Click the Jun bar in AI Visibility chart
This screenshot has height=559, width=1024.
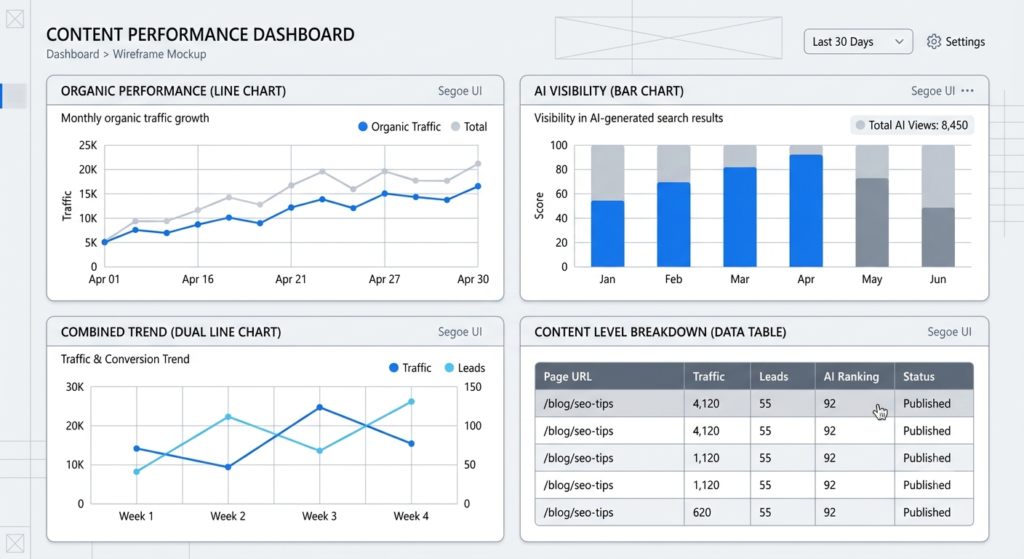point(938,237)
